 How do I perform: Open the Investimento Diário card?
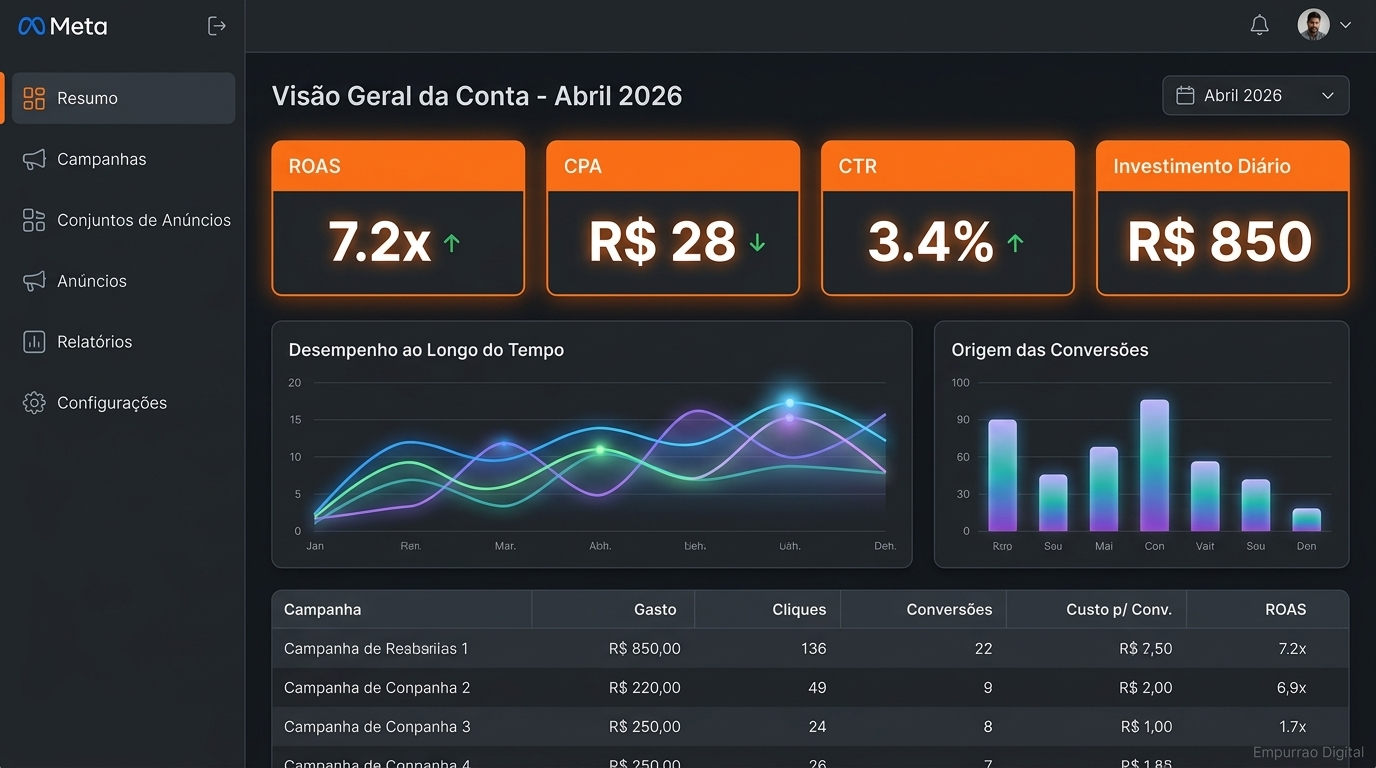tap(1223, 218)
